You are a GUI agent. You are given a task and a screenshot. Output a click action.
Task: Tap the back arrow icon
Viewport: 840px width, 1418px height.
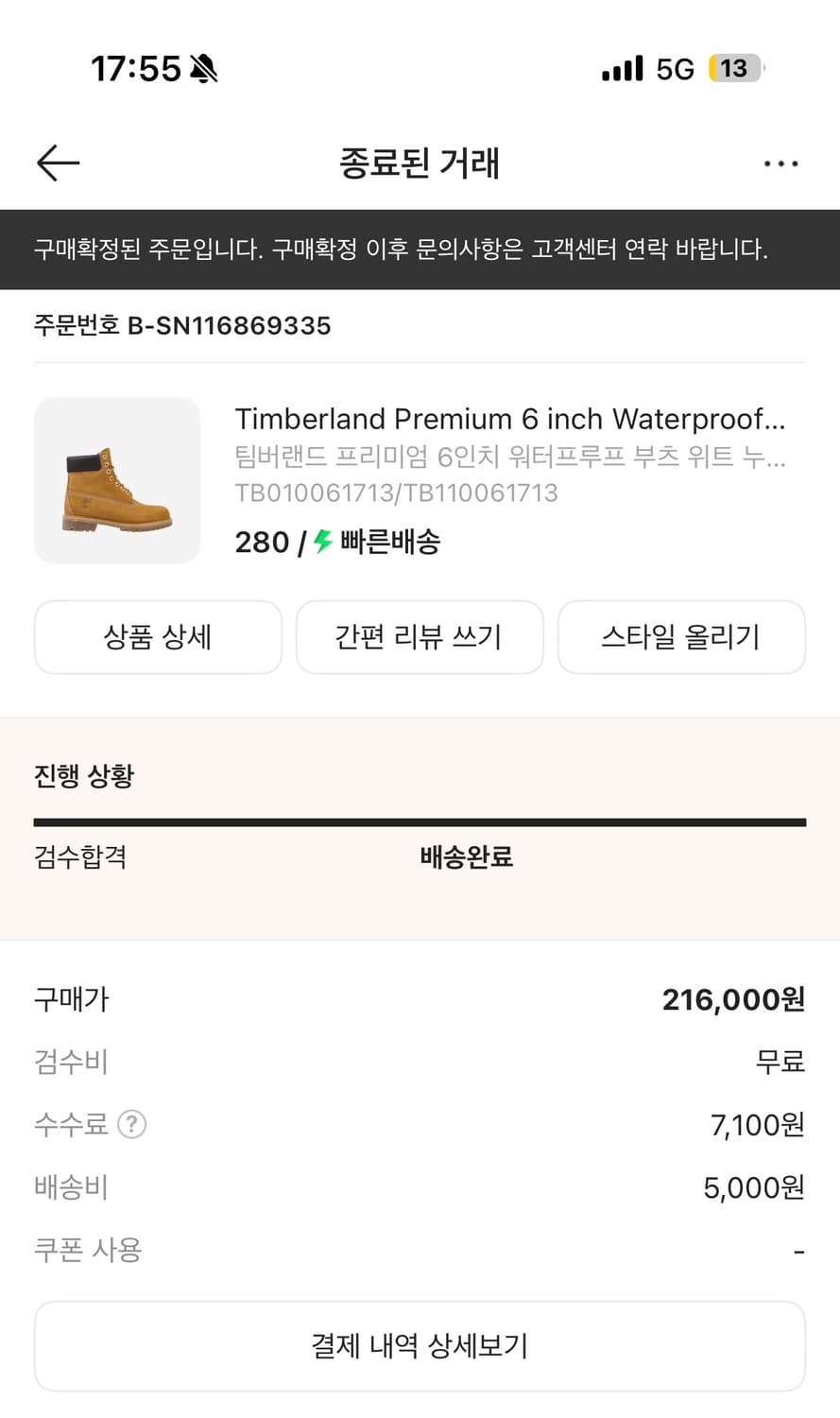click(58, 164)
